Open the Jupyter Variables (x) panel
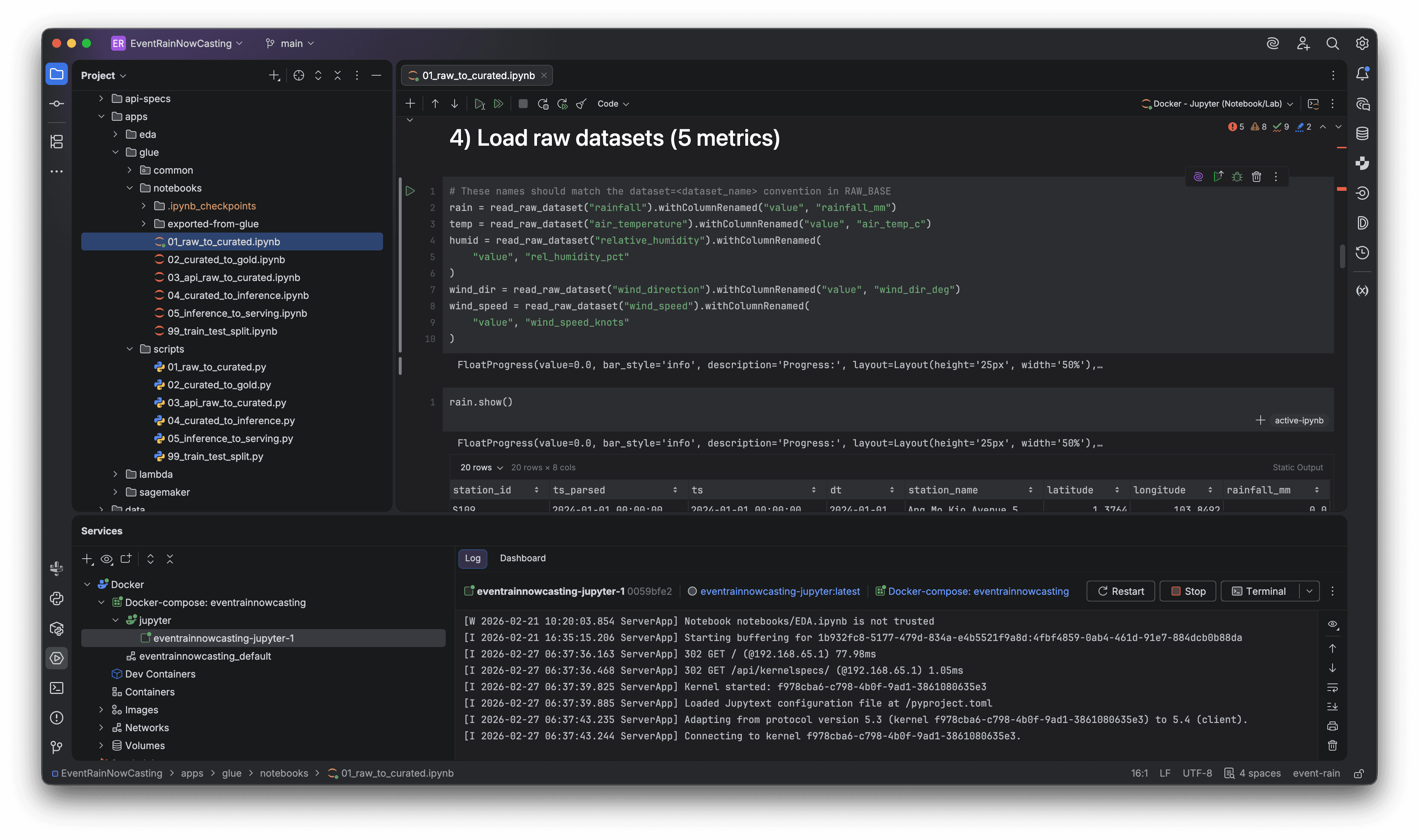The height and width of the screenshot is (840, 1419). coord(1363,290)
